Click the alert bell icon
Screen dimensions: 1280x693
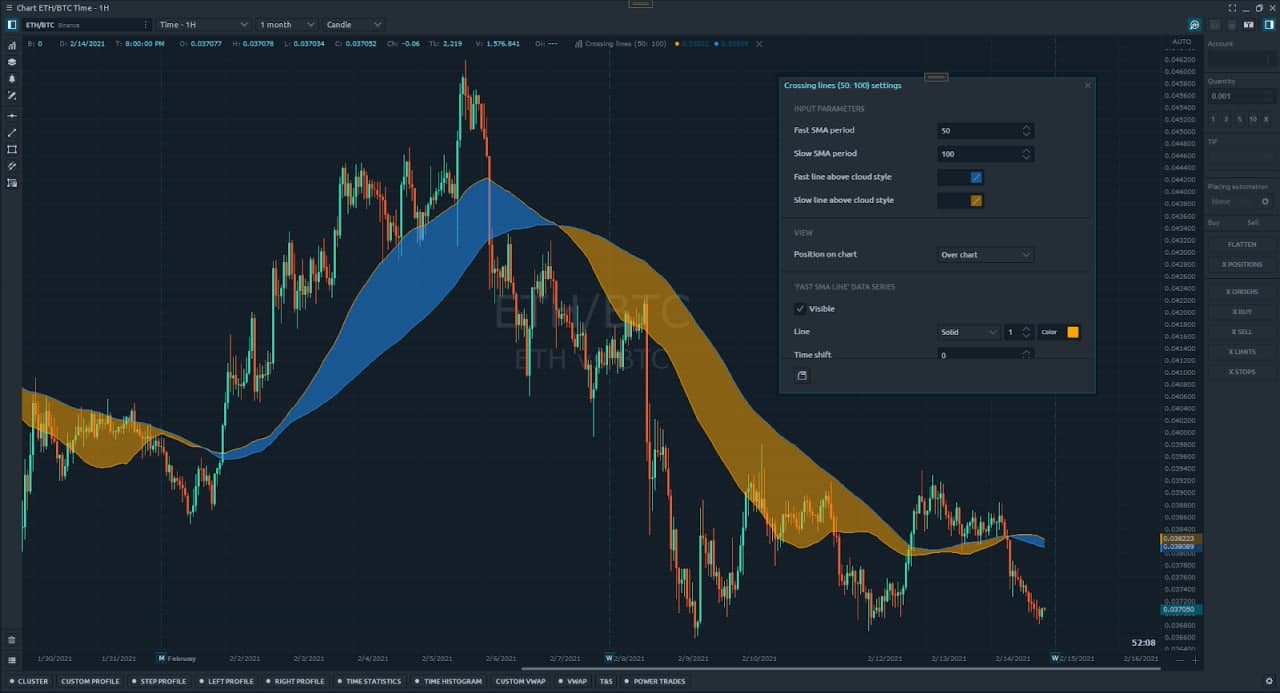click(x=12, y=78)
